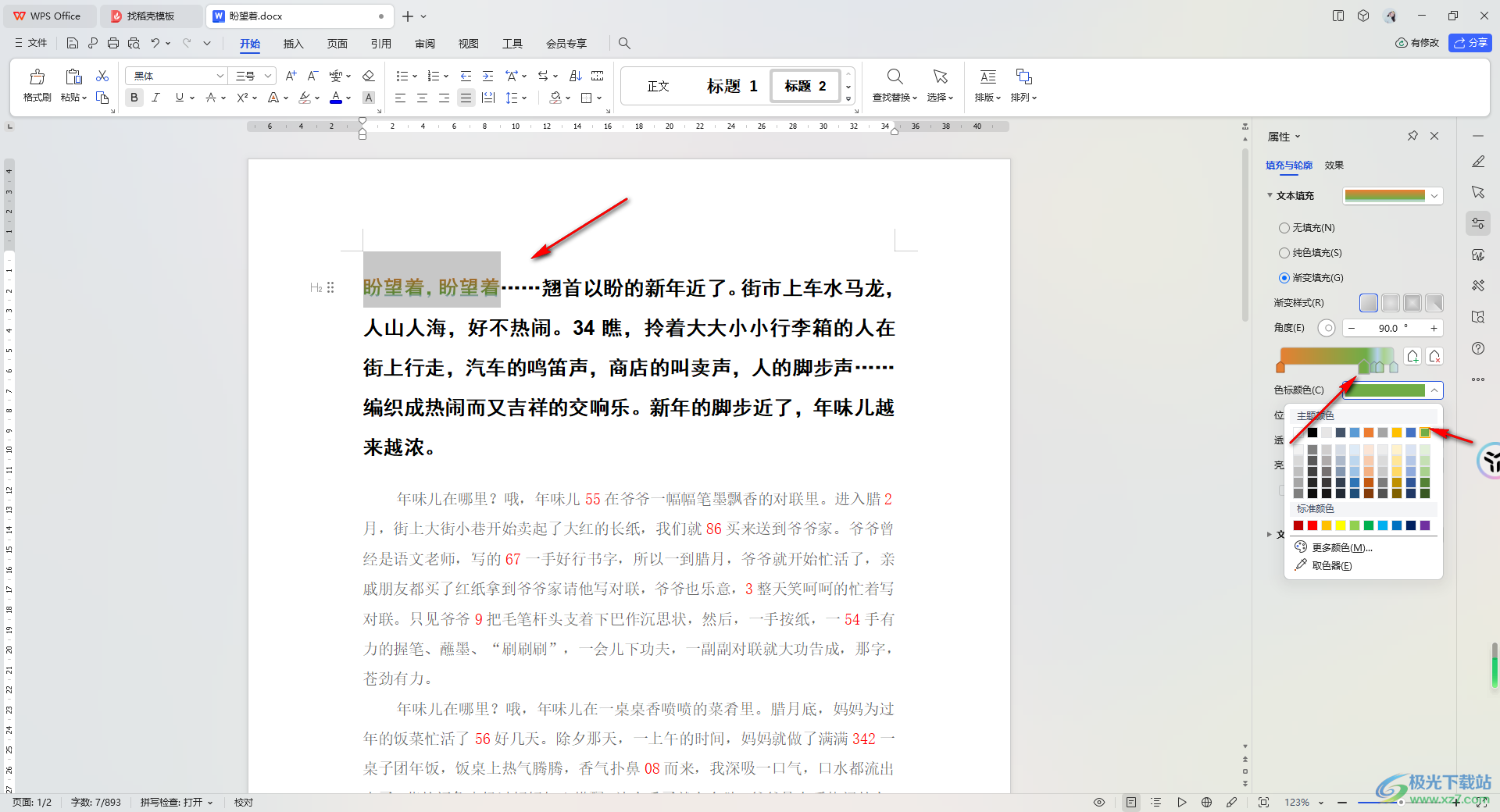Image resolution: width=1500 pixels, height=812 pixels.
Task: Pick the purple standard color swatch
Action: pyautogui.click(x=1425, y=525)
